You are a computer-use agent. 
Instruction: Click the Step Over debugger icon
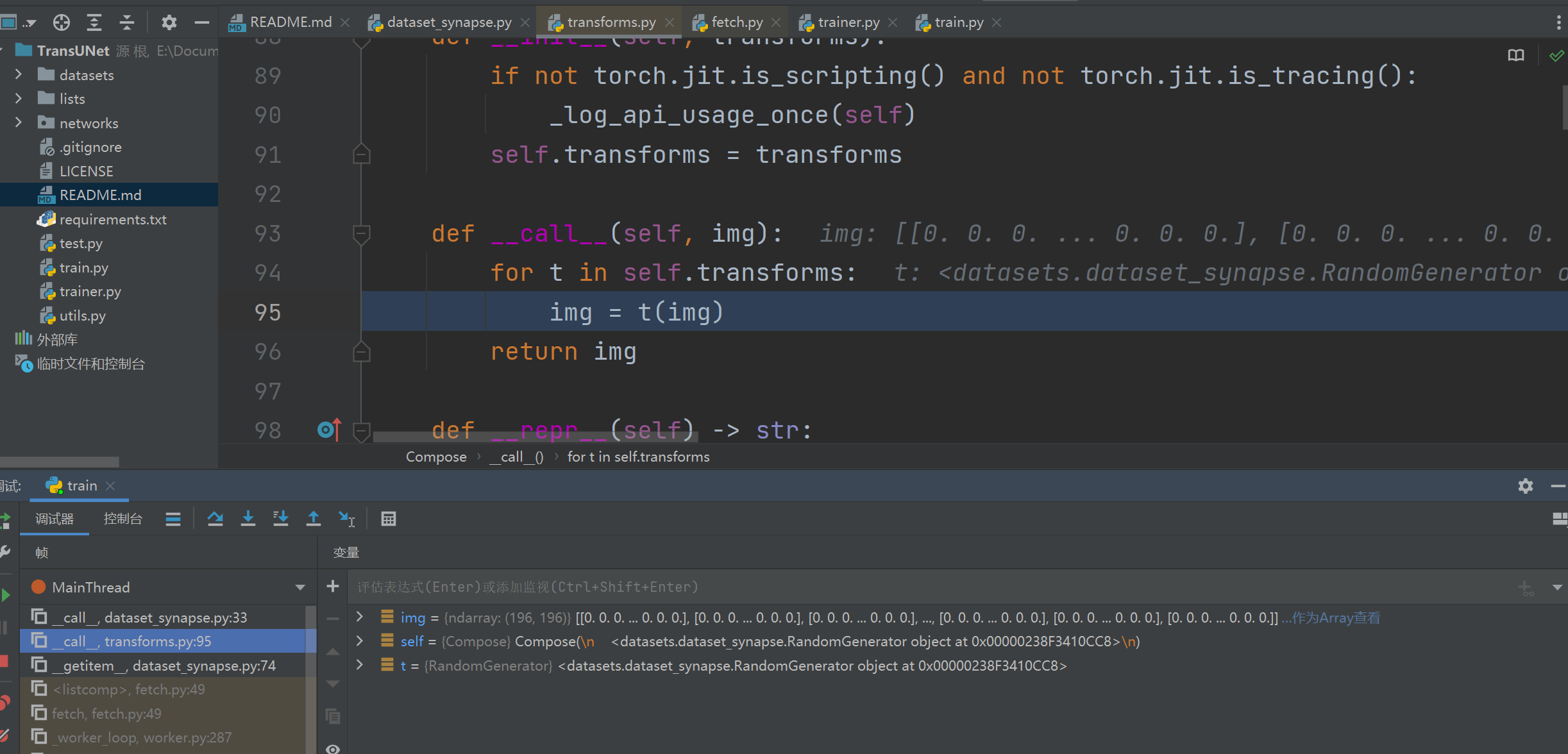pyautogui.click(x=215, y=519)
